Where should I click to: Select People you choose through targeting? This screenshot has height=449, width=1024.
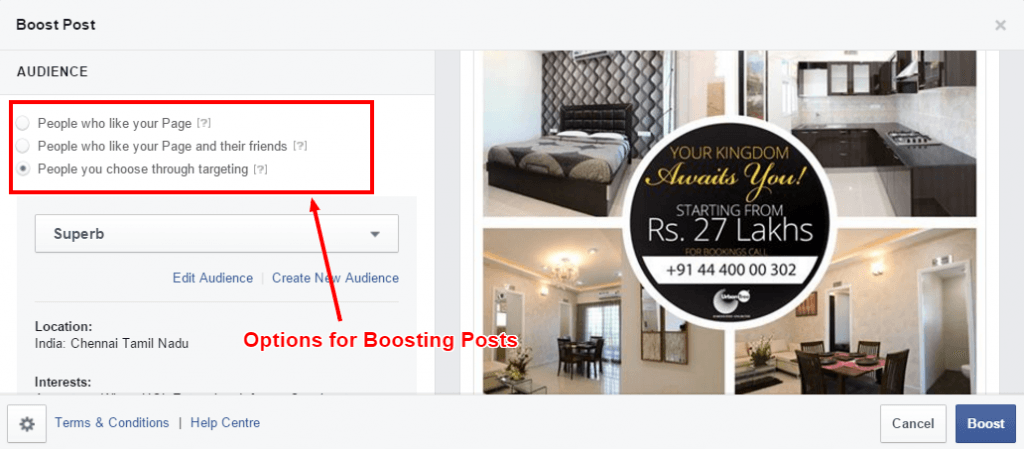[23, 169]
